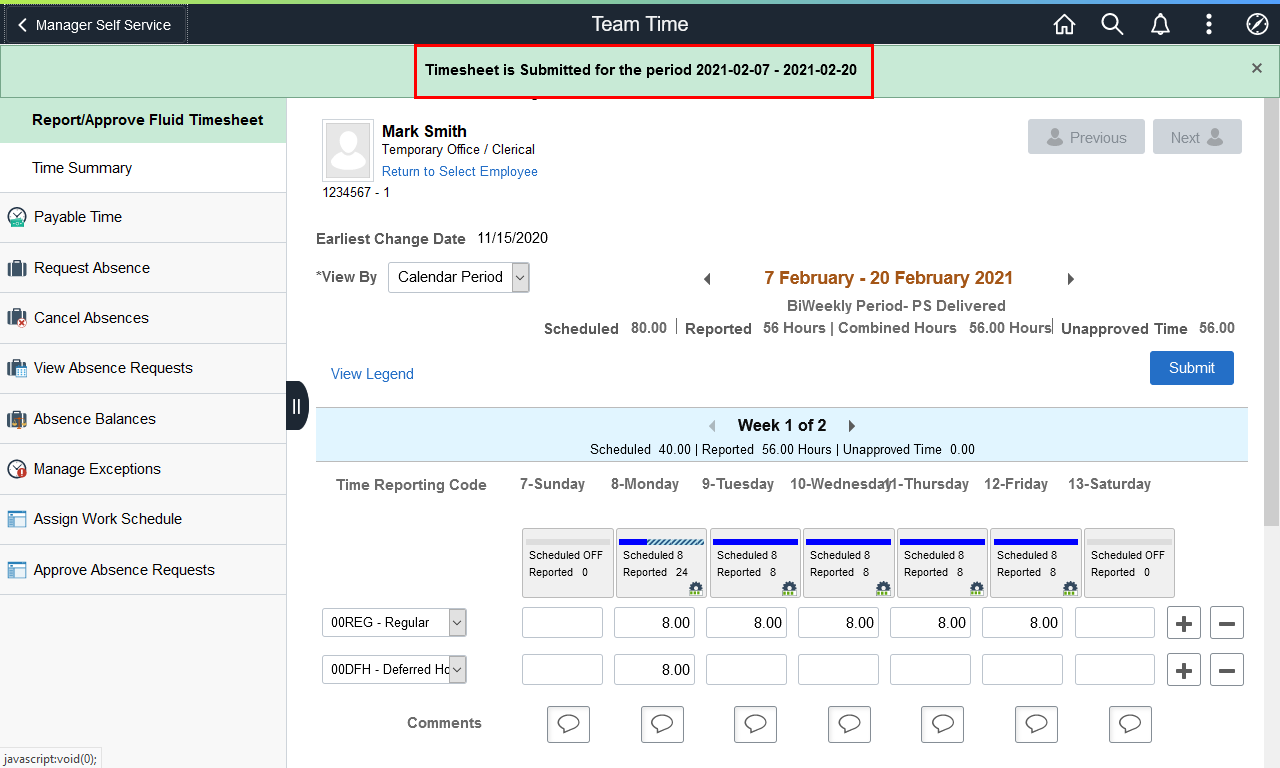This screenshot has width=1280, height=768.
Task: Click Regular hours field for Sunday
Action: point(562,622)
